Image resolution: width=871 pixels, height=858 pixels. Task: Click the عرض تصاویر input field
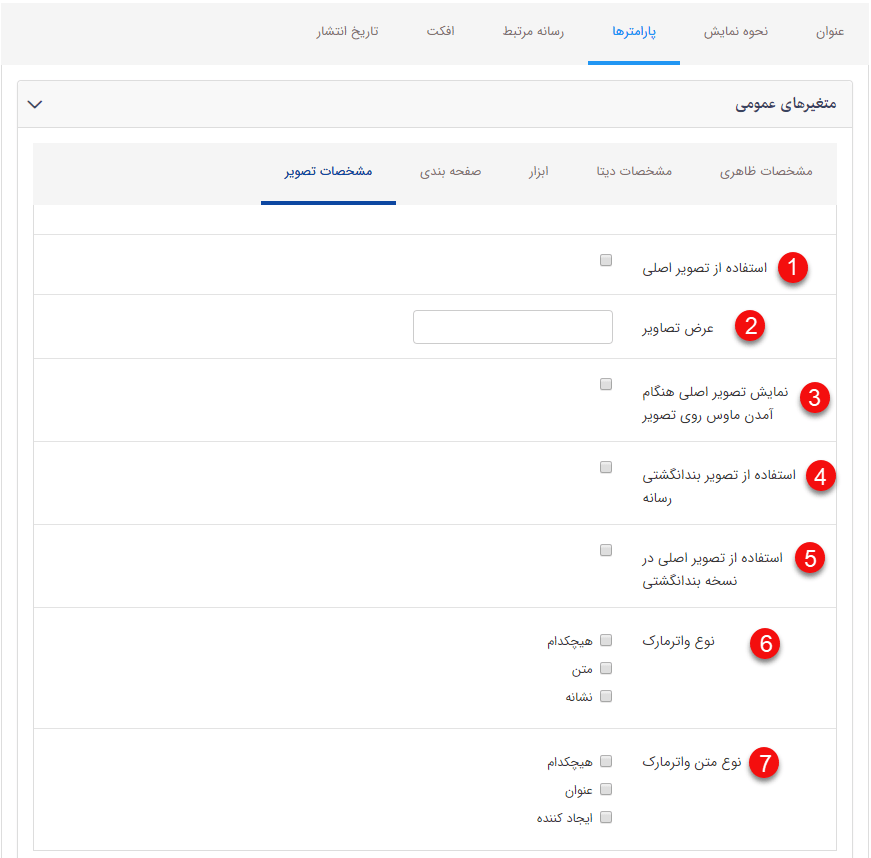point(512,326)
